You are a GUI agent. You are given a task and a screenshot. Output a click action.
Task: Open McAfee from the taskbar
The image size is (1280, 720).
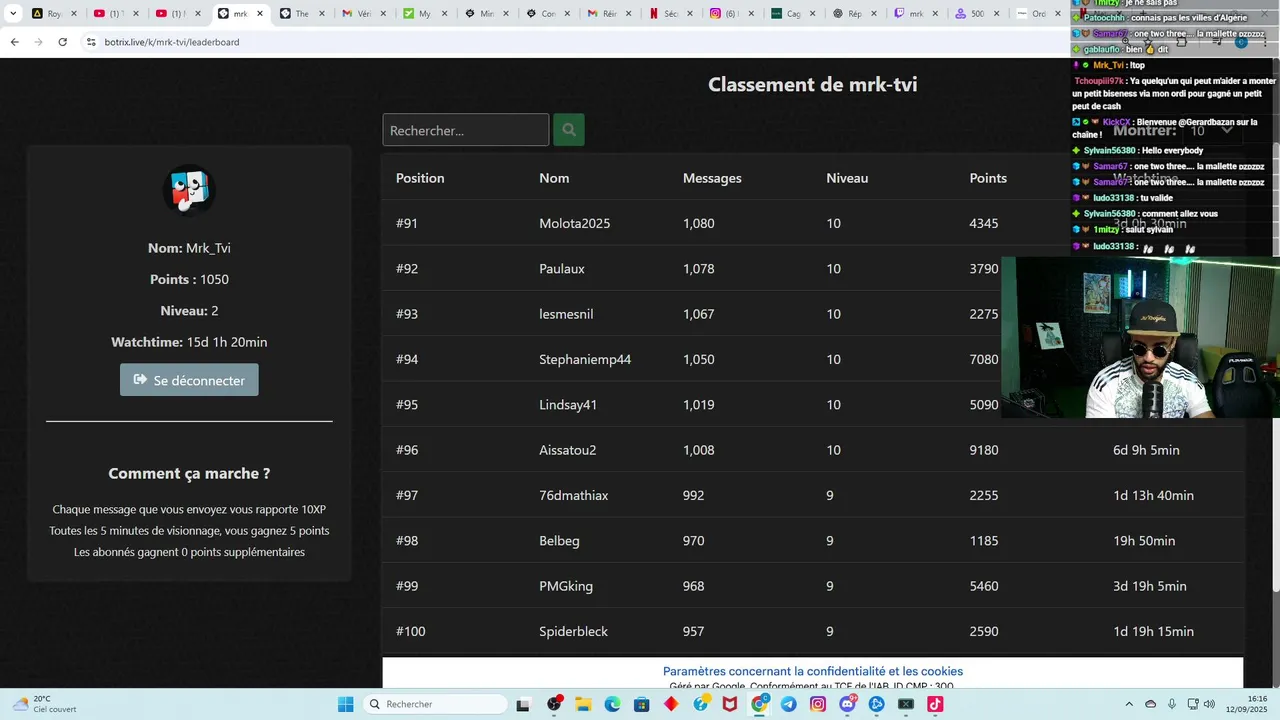pos(730,704)
